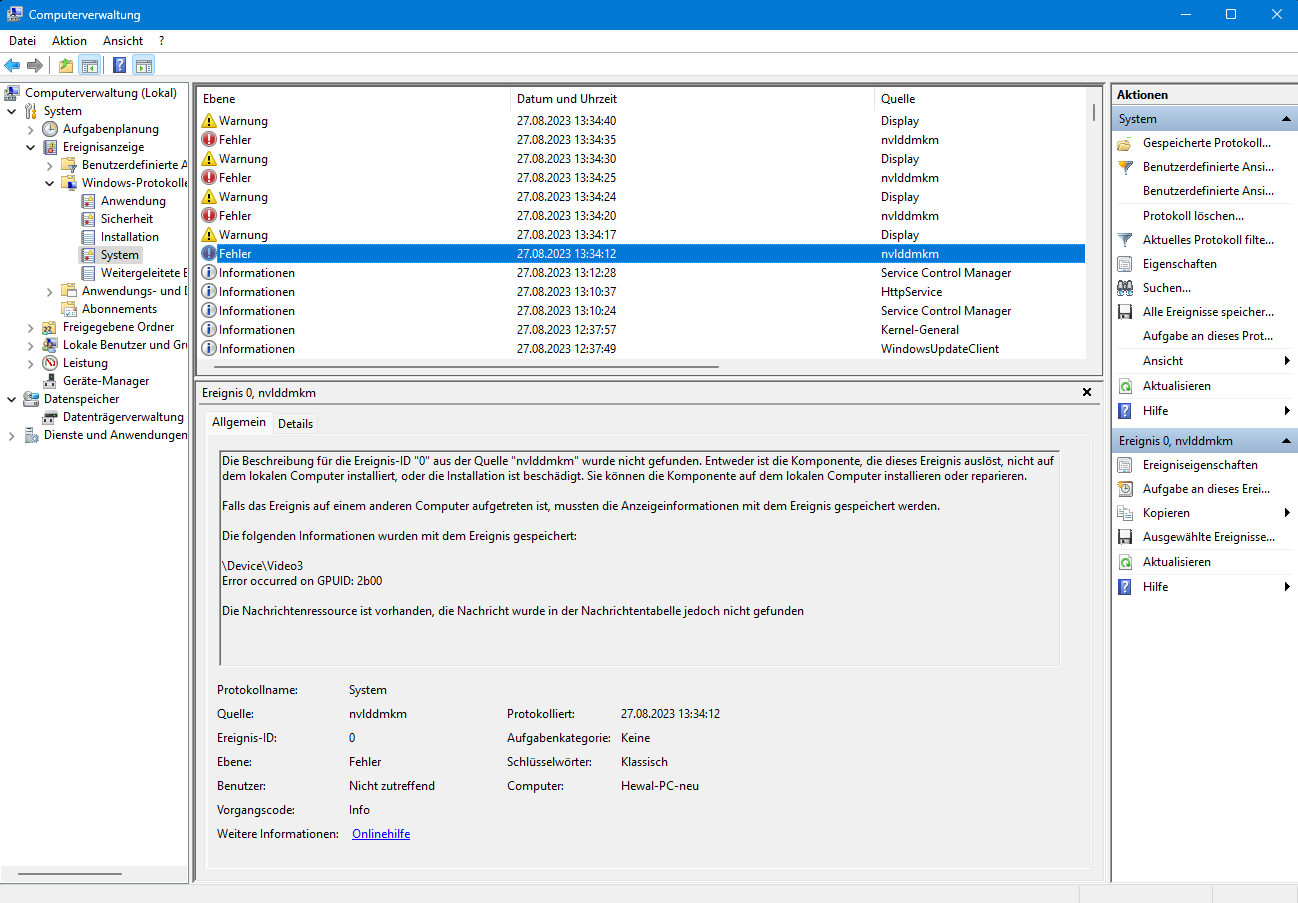Click the filter icon beside Aktuelles Protokoll filtern
Screen dimensions: 1298x903
tap(1125, 240)
